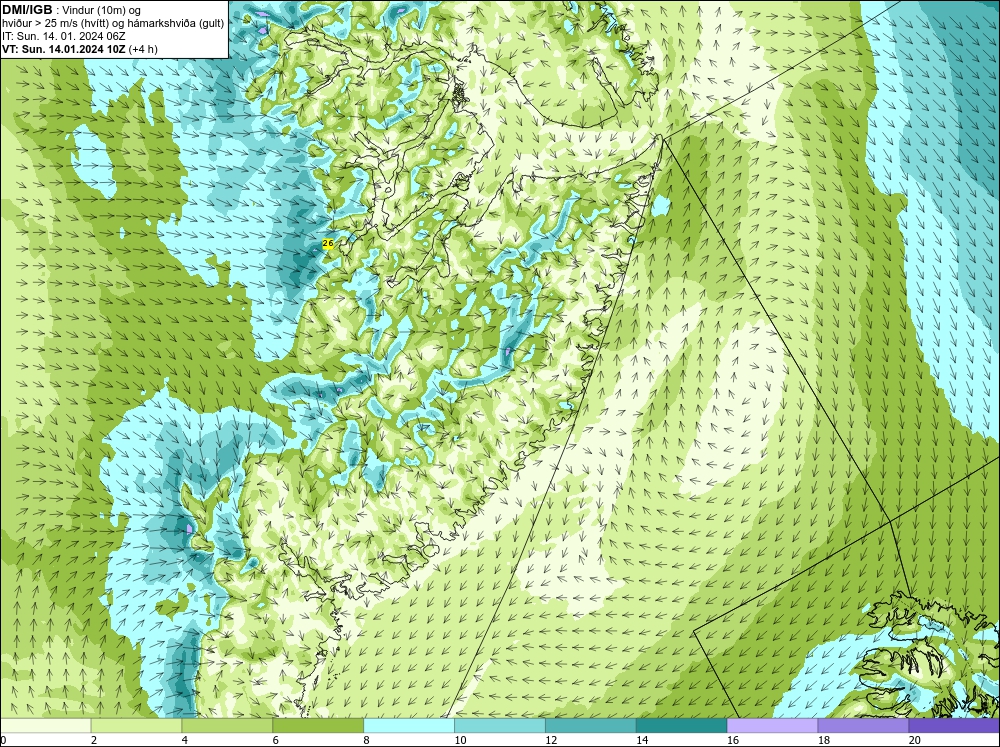Click the IT: Sun. 14. 01. 2024 06Z line
Image resolution: width=1000 pixels, height=747 pixels.
click(64, 36)
